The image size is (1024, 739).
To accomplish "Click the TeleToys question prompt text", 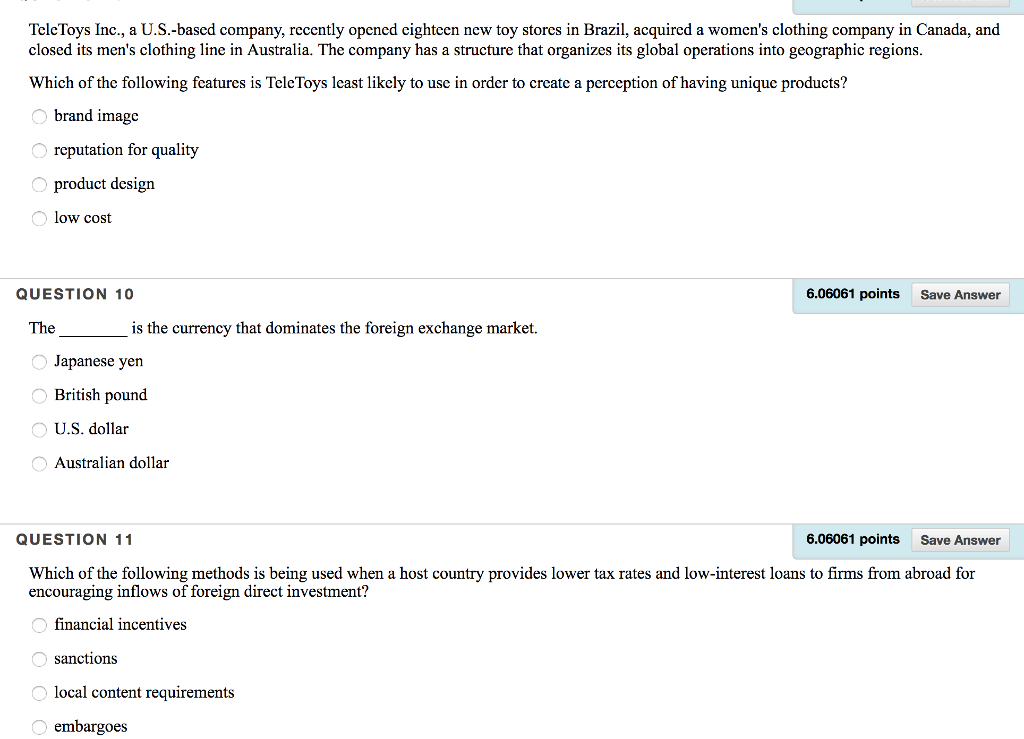I will click(x=438, y=83).
